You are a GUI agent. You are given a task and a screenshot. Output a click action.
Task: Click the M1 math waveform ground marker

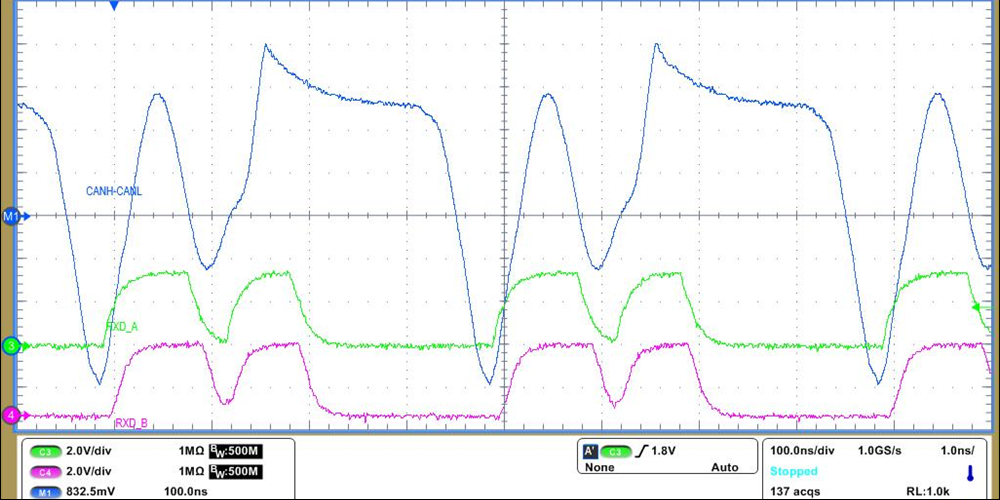pyautogui.click(x=11, y=216)
